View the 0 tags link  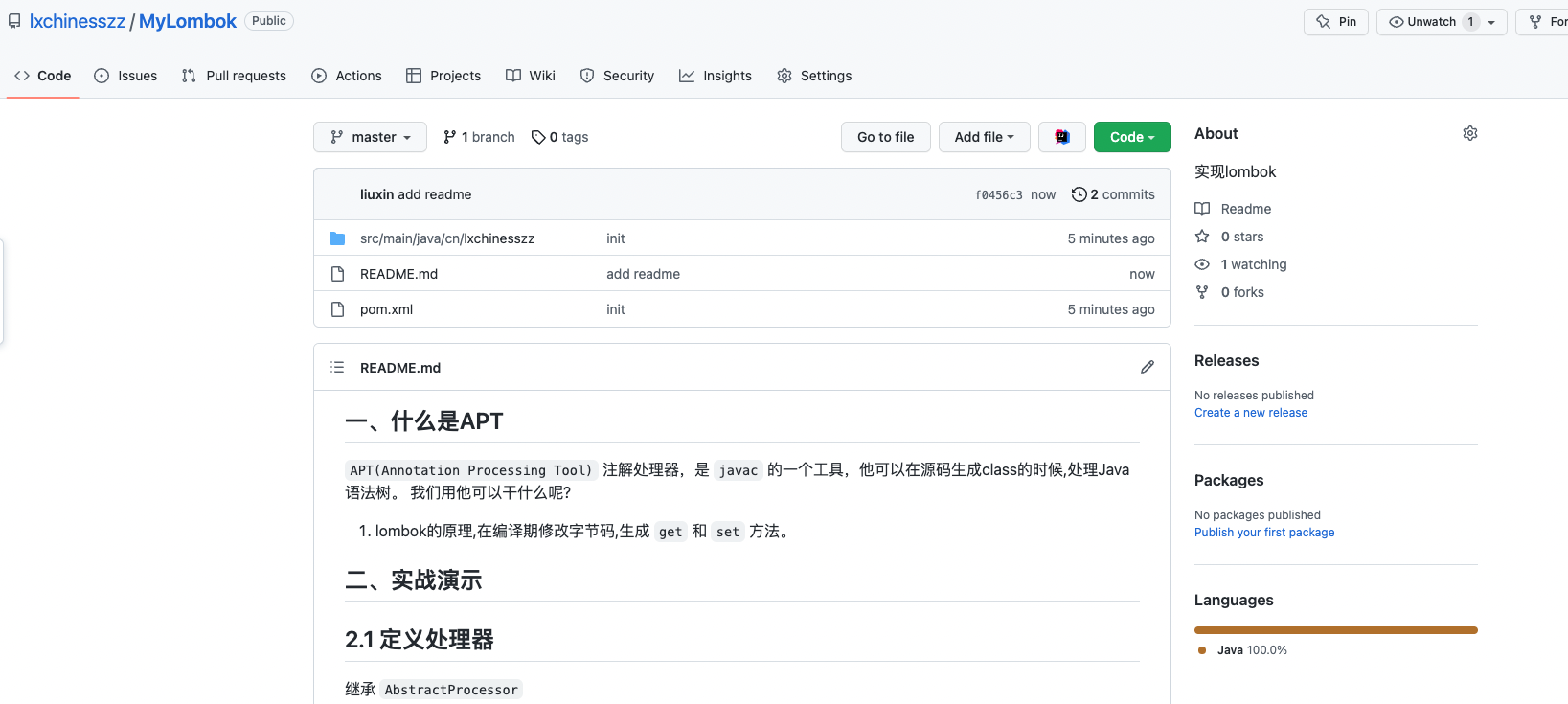[560, 137]
